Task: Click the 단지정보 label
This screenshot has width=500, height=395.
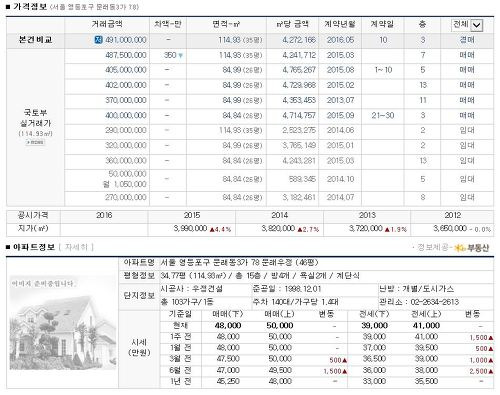Action: point(139,296)
